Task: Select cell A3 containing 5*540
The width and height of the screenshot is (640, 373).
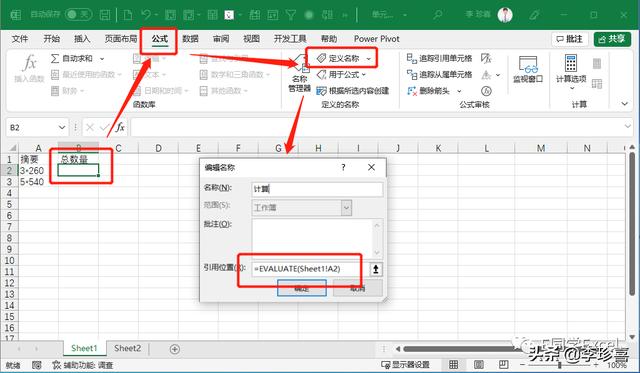Action: click(38, 182)
